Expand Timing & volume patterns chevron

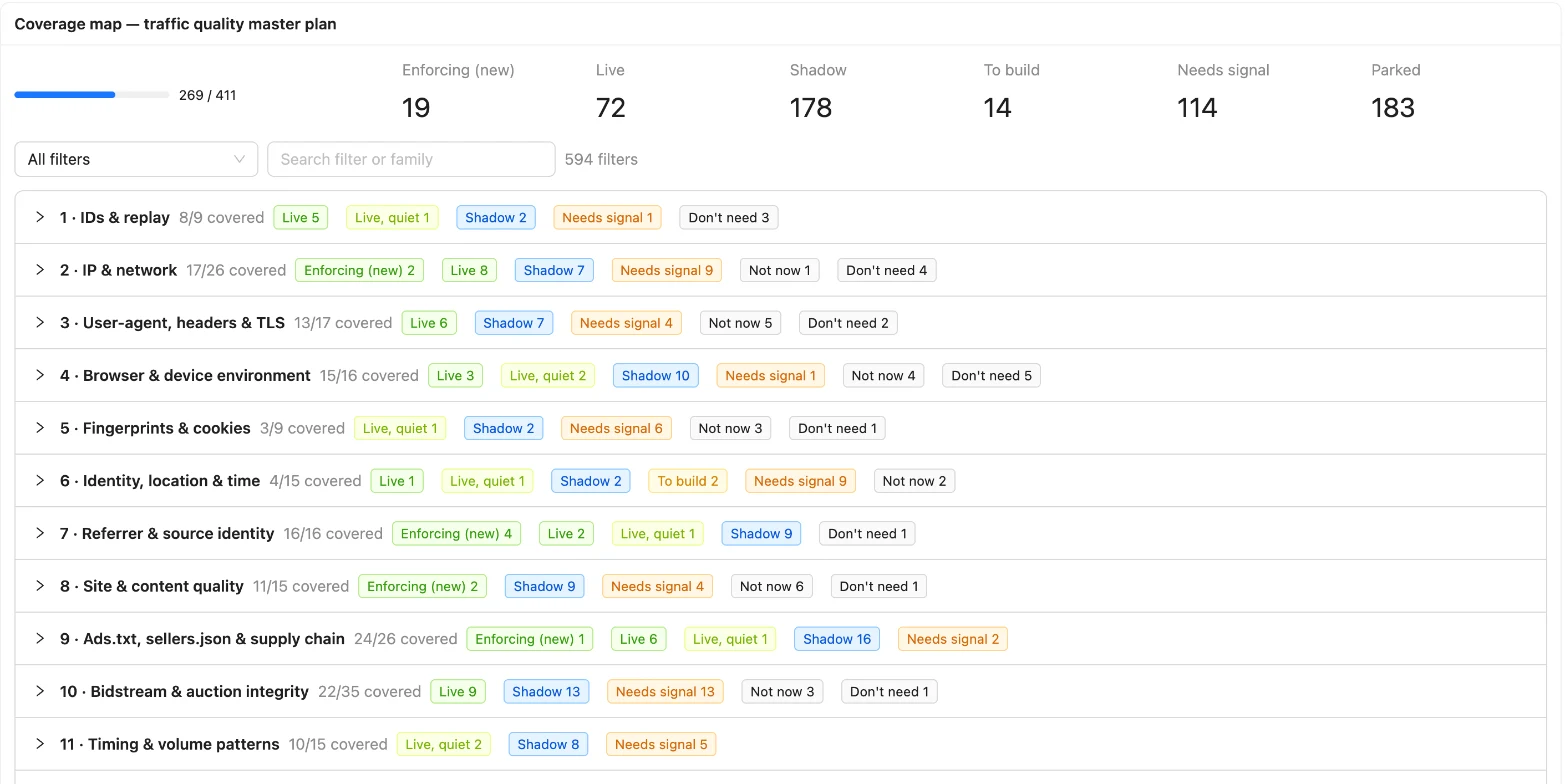pyautogui.click(x=40, y=744)
